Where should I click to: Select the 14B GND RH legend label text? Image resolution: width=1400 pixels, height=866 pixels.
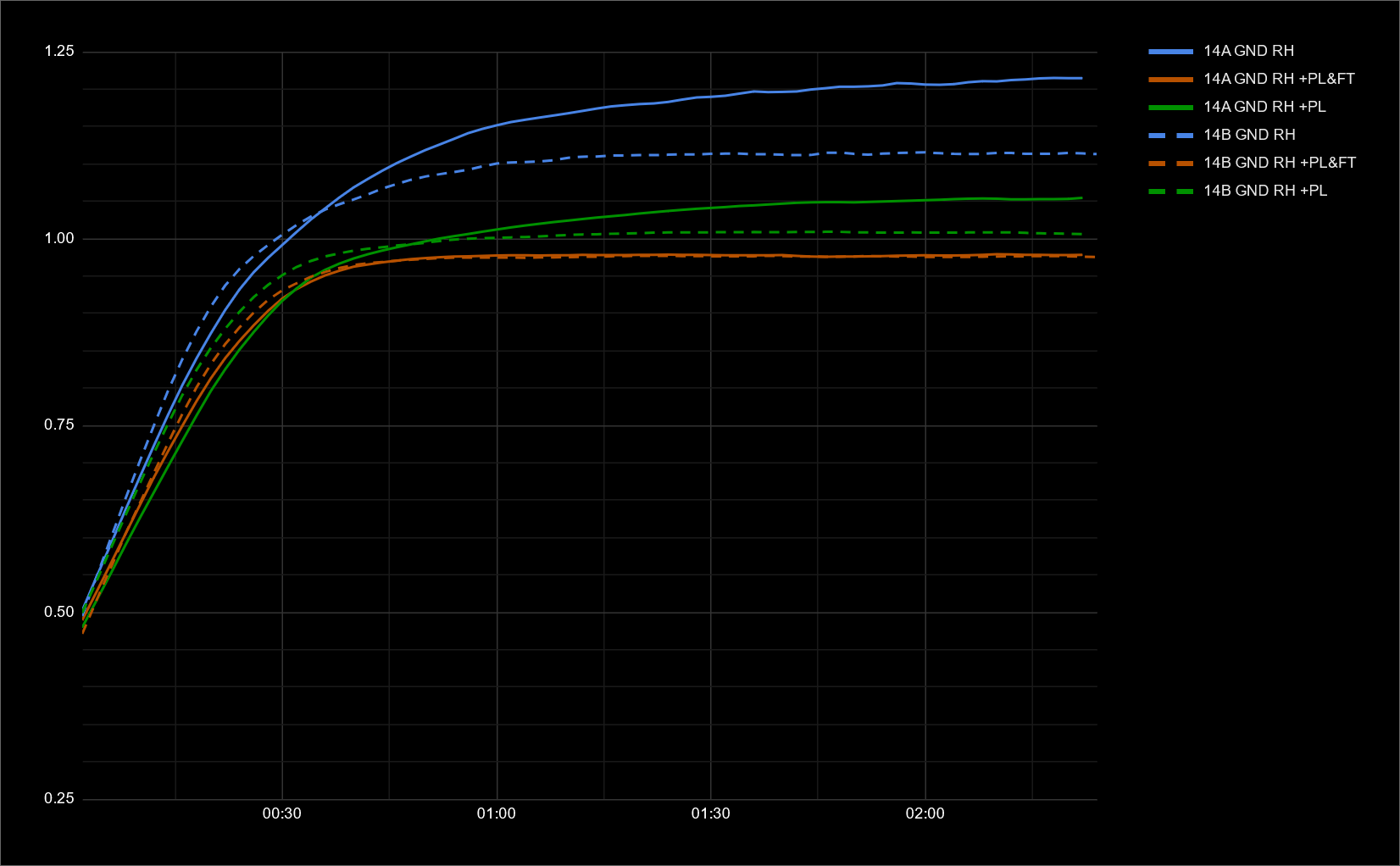point(1250,135)
